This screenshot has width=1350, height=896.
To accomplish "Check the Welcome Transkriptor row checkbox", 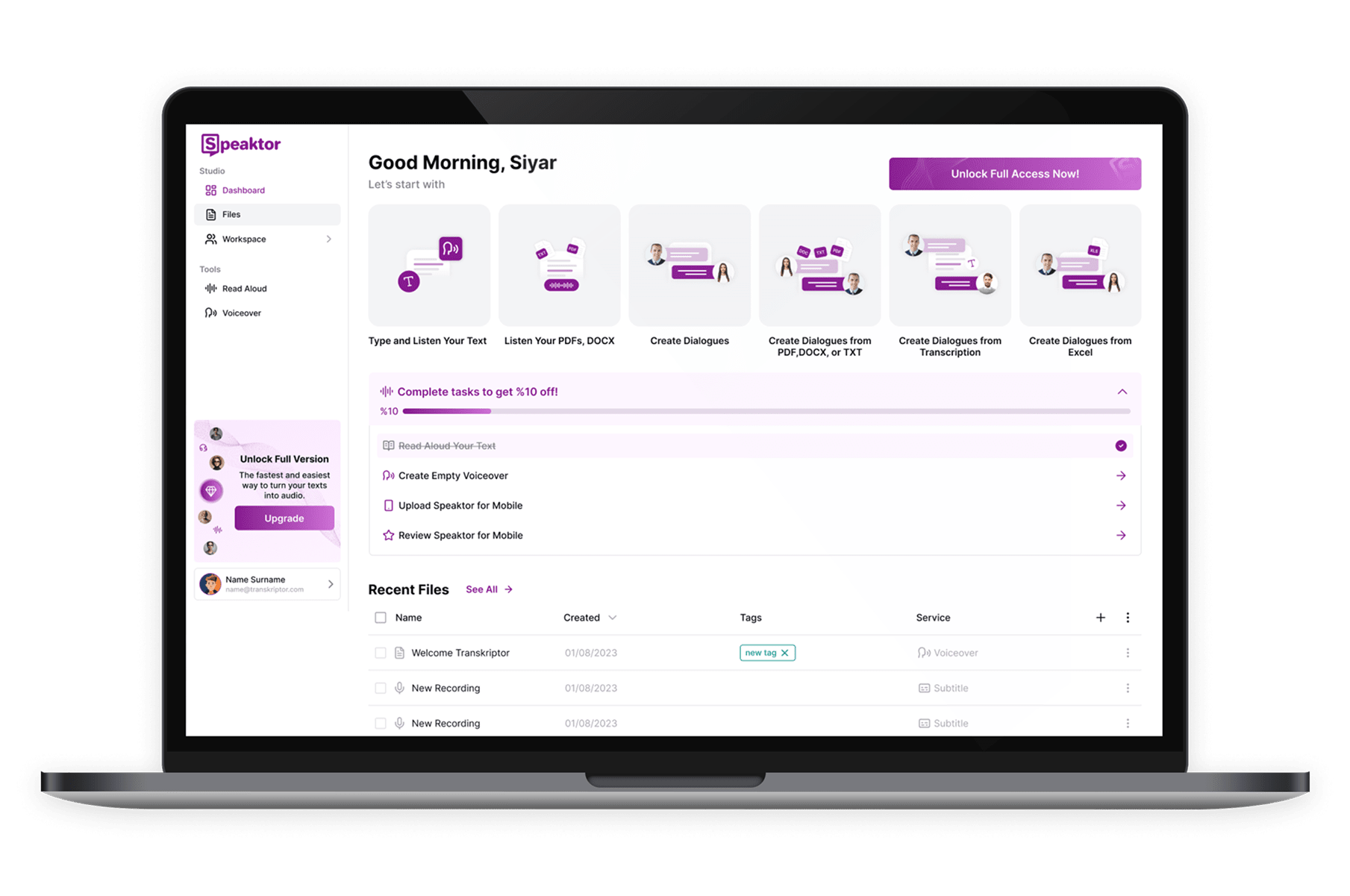I will pyautogui.click(x=381, y=653).
